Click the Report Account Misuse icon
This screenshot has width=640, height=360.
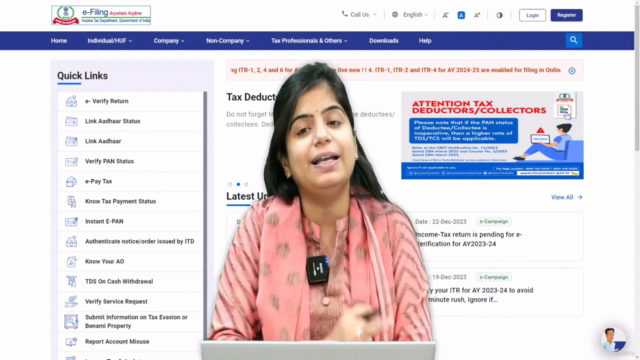[71, 342]
